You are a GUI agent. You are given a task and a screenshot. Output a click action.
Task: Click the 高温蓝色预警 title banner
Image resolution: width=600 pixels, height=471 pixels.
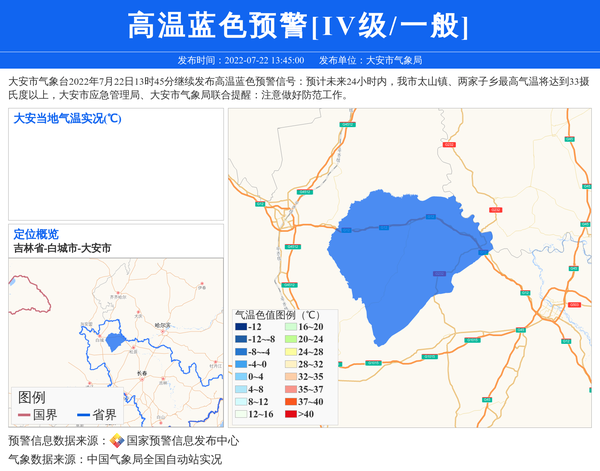[300, 26]
